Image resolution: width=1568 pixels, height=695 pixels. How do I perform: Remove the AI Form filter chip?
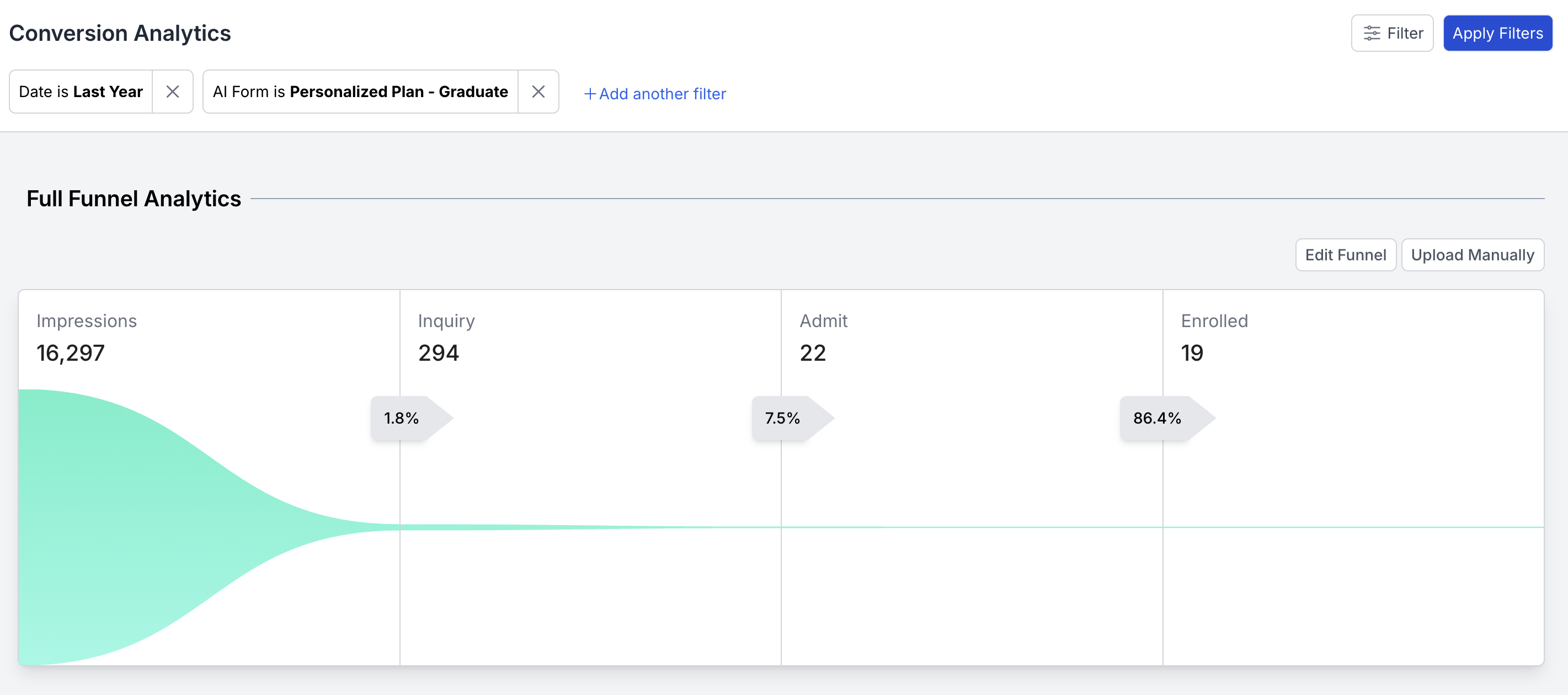537,91
